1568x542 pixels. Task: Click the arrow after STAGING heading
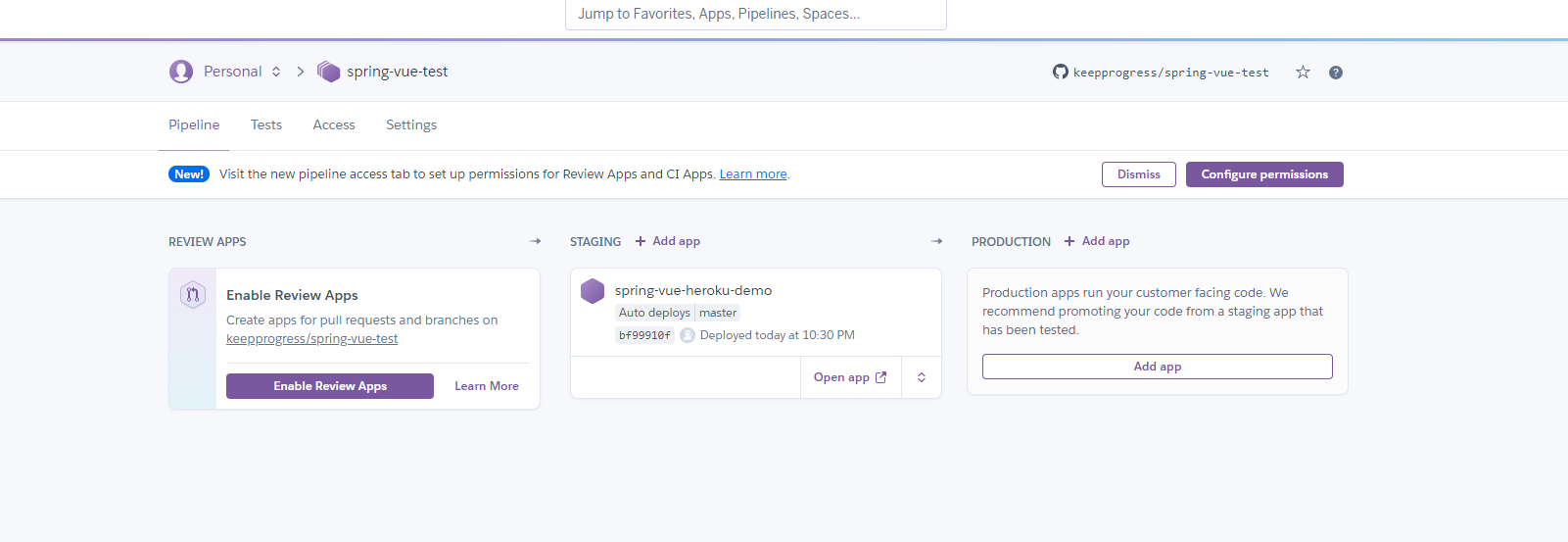(936, 241)
